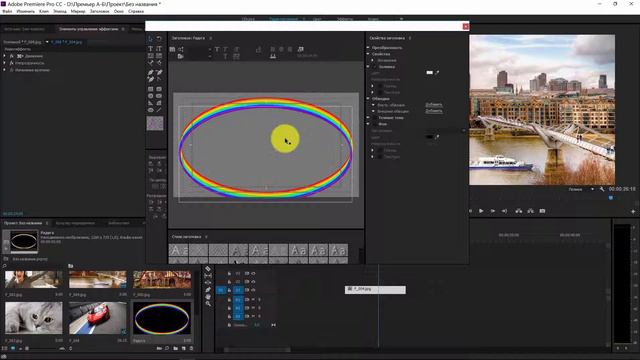The image size is (640, 360).
Task: Expand Внешняя обводка outer stroke row
Action: coord(373,111)
